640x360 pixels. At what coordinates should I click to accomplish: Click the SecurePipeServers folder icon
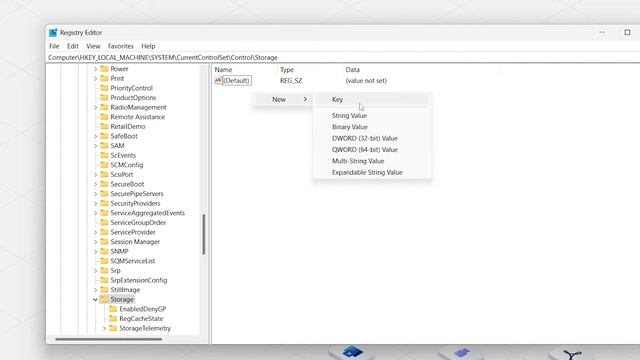(104, 193)
